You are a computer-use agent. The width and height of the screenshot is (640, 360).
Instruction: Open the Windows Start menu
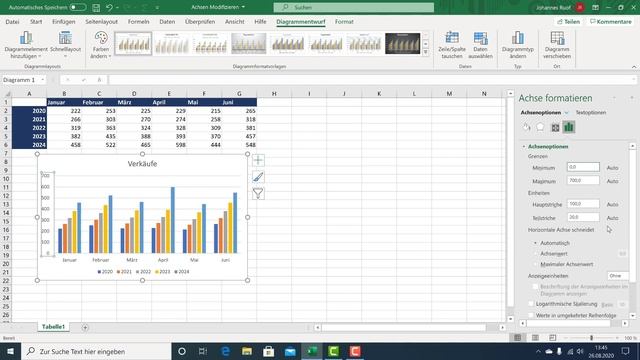10,351
